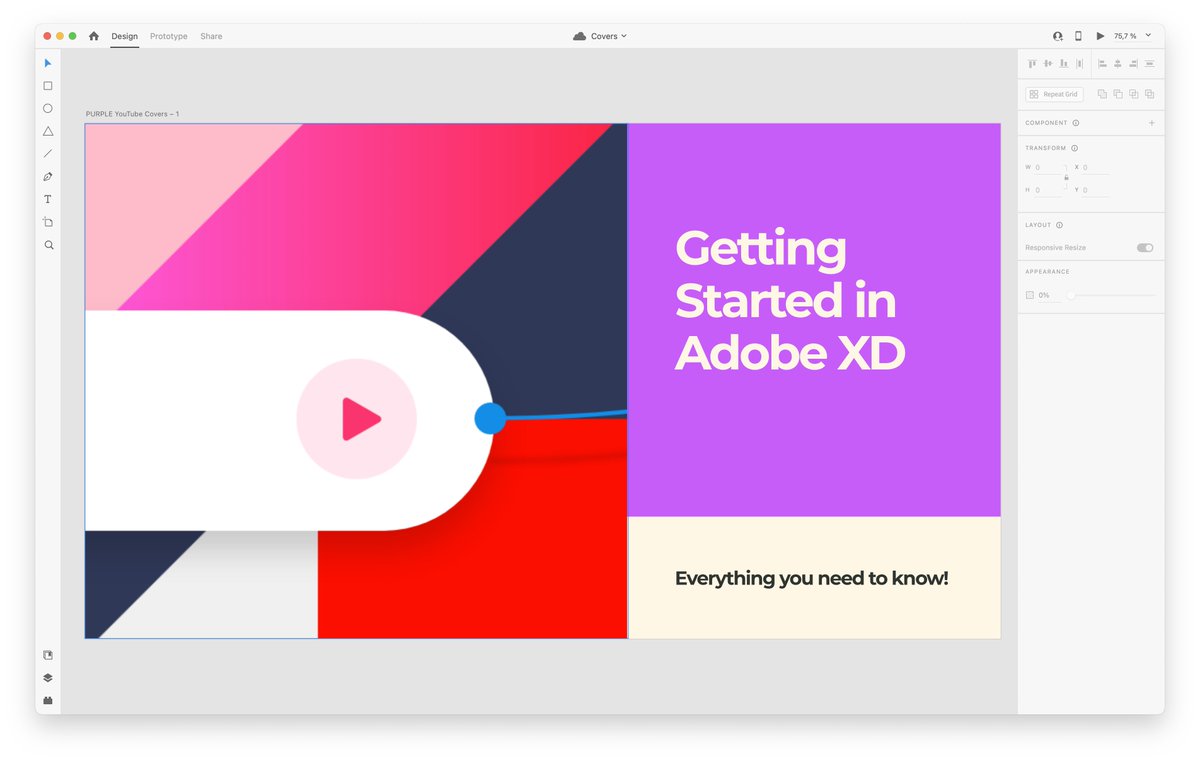Click the Layout info icon

(x=1059, y=225)
